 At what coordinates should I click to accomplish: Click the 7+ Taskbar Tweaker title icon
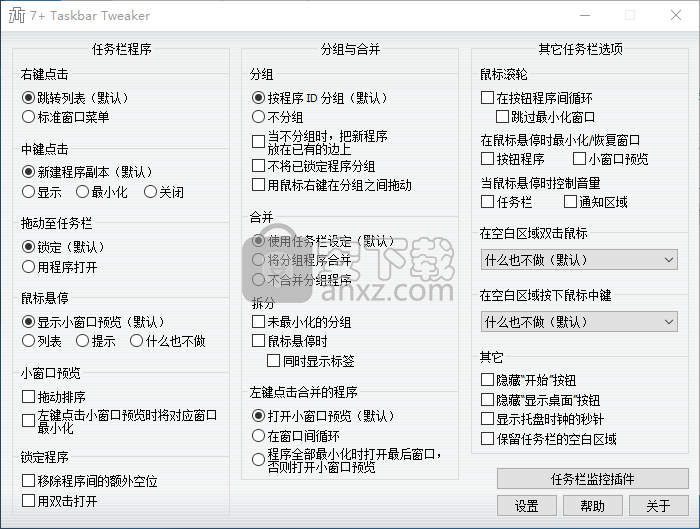point(17,16)
